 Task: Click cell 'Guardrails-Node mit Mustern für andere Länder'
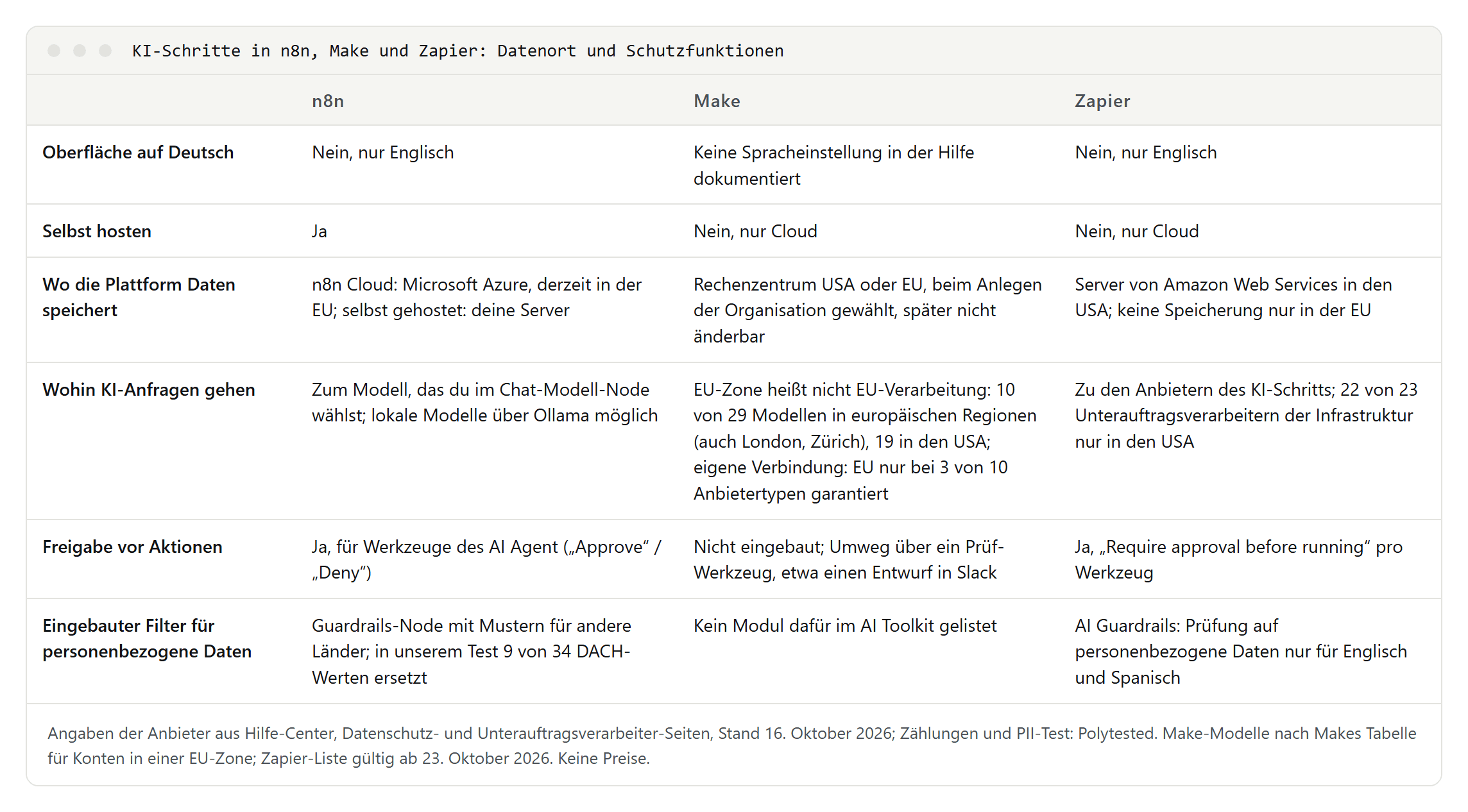(x=472, y=651)
